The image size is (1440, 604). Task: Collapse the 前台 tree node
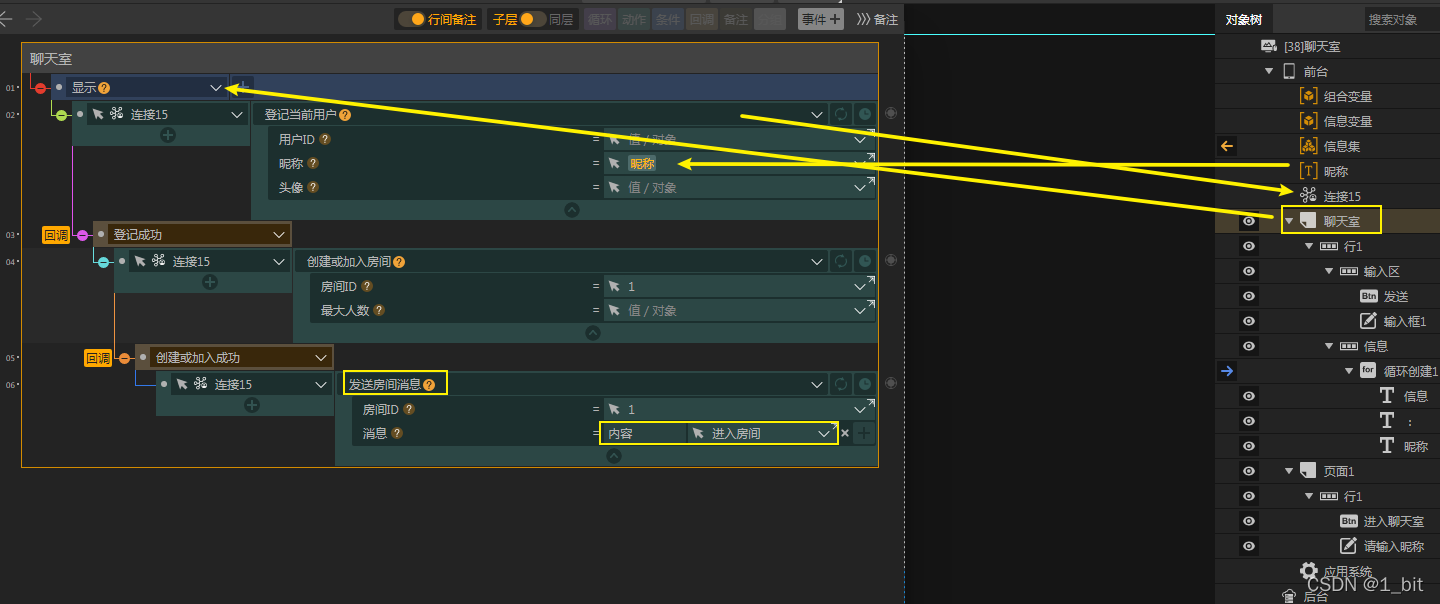point(1270,72)
